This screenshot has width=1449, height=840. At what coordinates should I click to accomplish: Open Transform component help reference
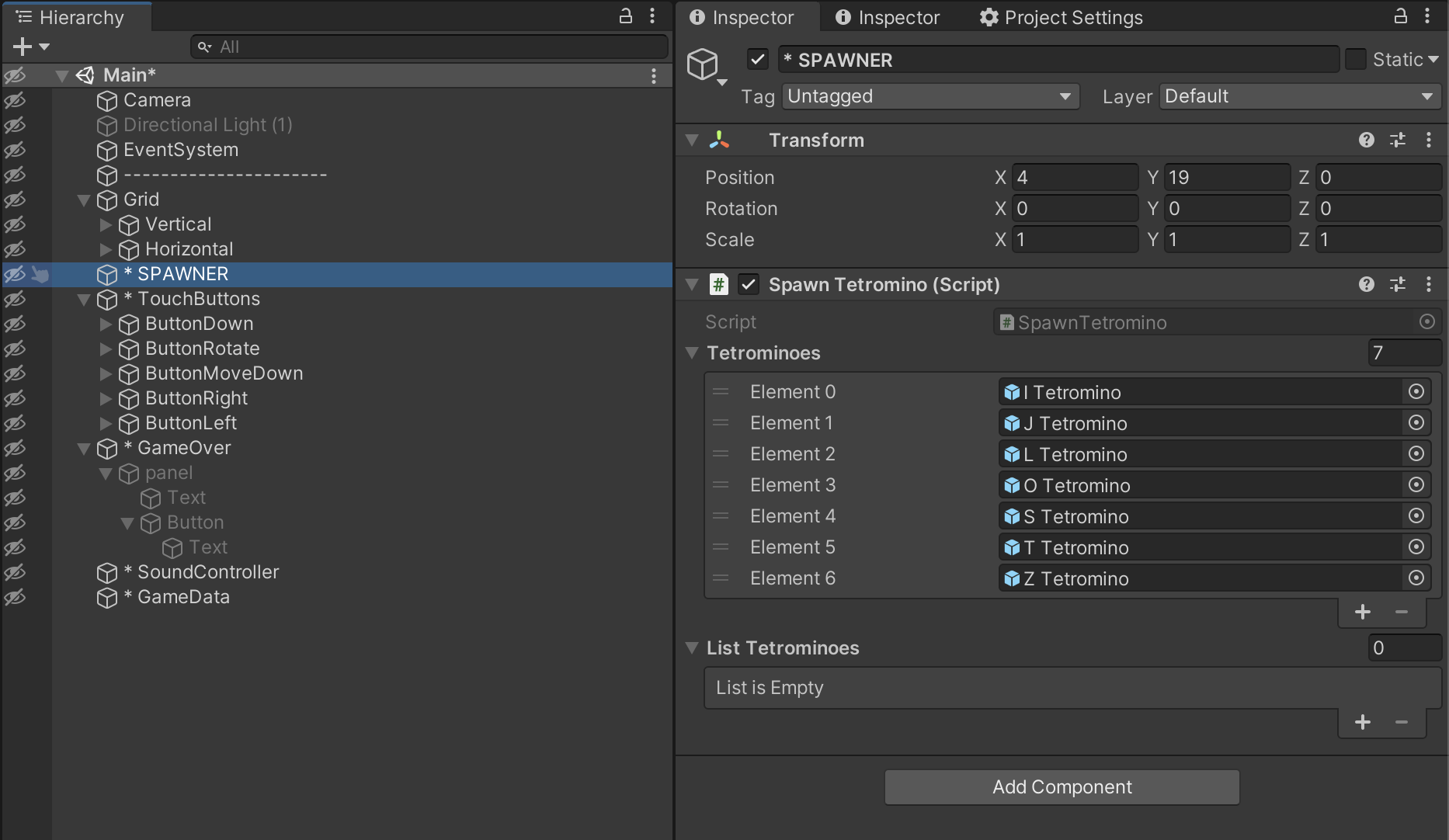coord(1367,140)
